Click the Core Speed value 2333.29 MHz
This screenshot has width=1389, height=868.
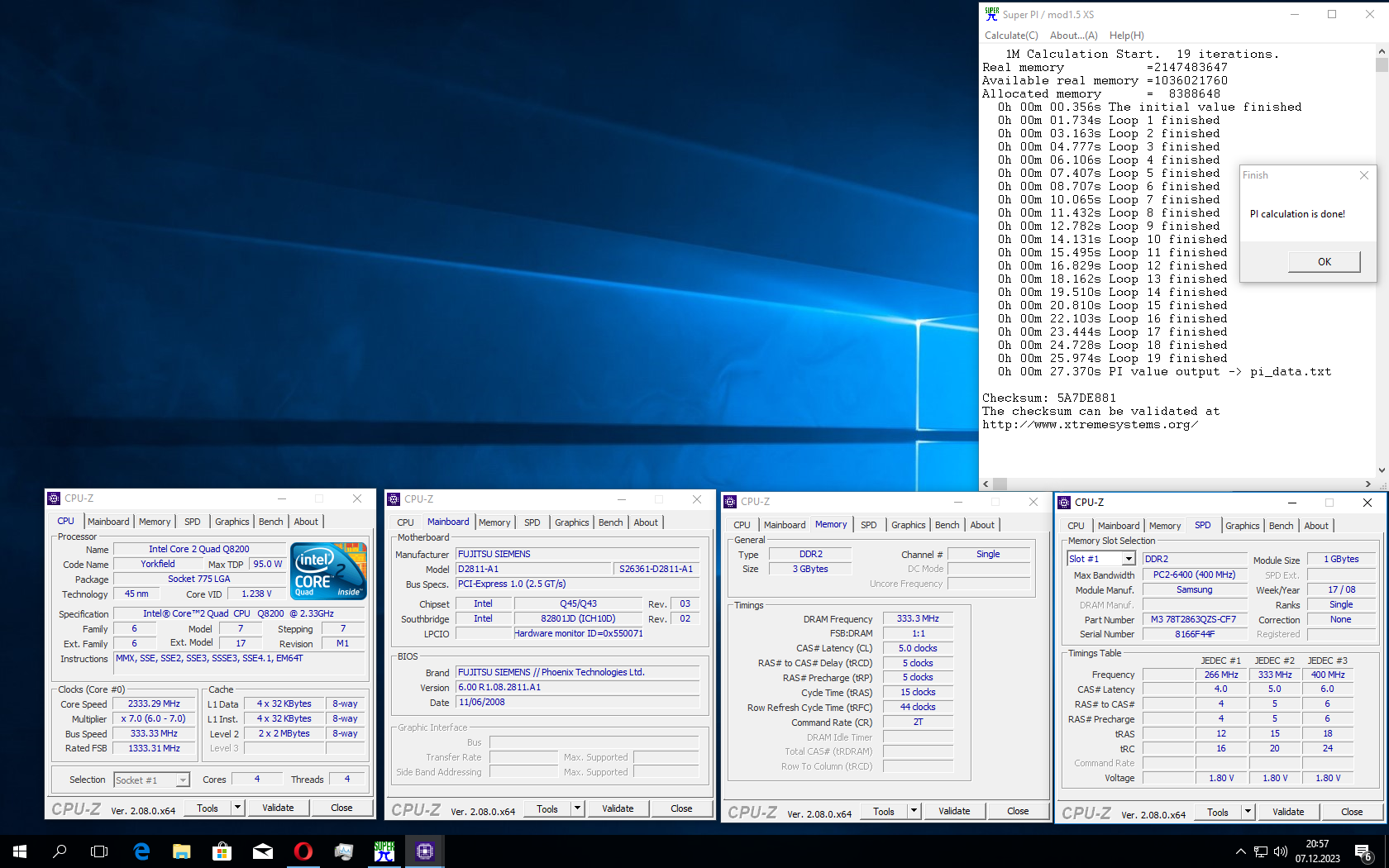[x=154, y=703]
